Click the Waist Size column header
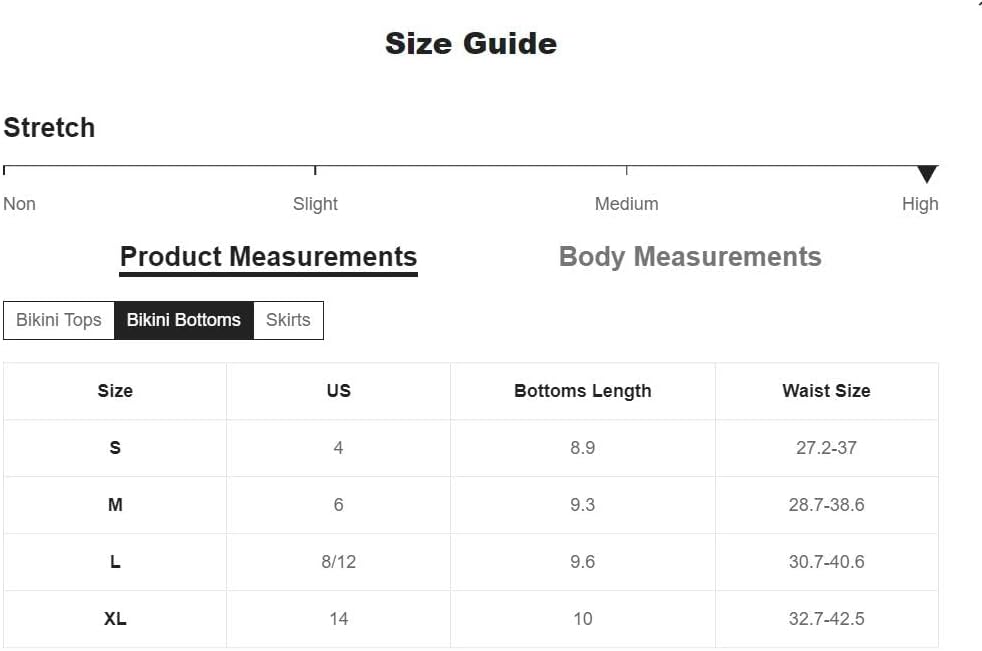This screenshot has height=651, width=982. [827, 391]
